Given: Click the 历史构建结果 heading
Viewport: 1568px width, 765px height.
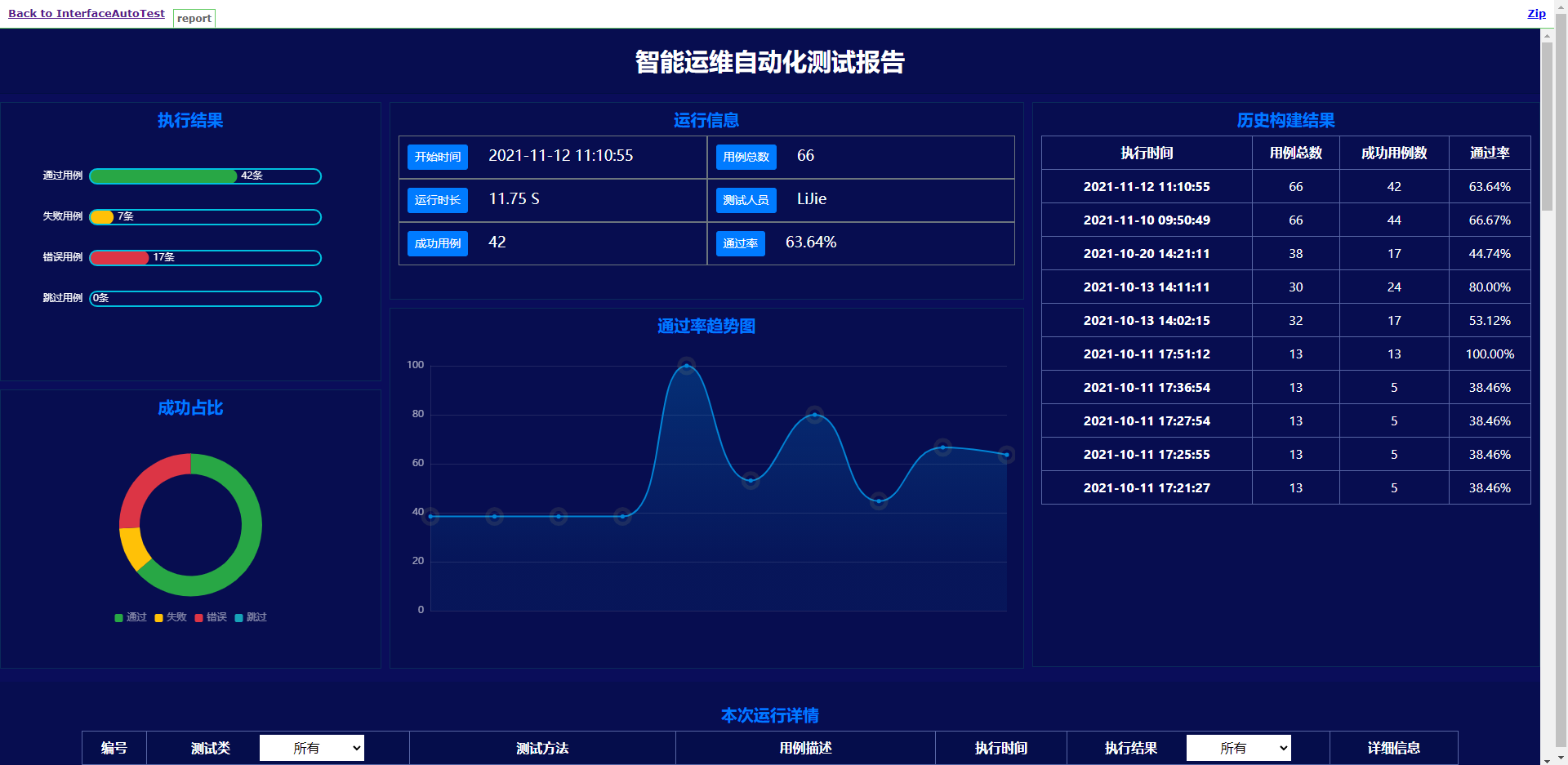Looking at the screenshot, I should (x=1285, y=121).
